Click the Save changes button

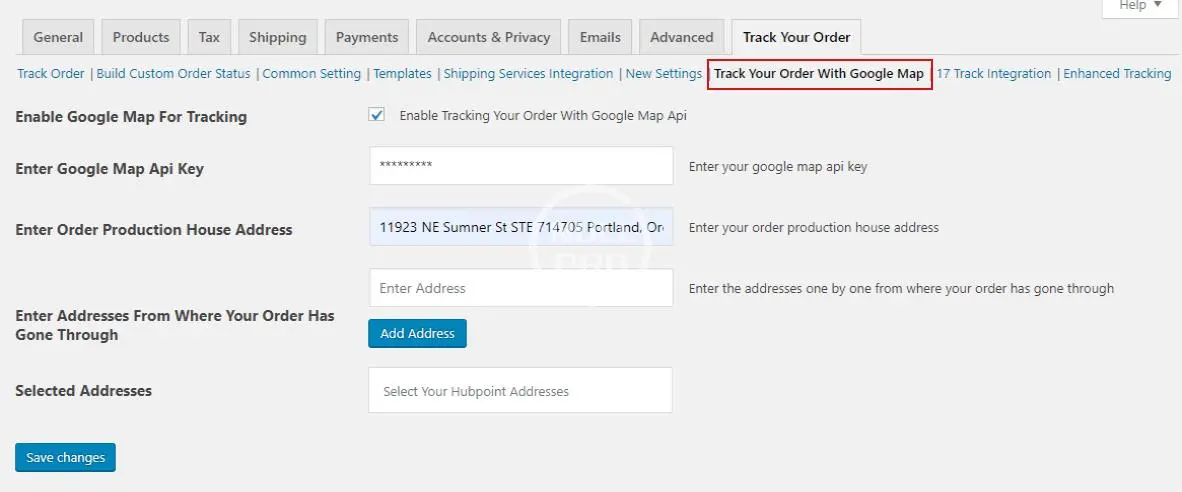click(66, 457)
